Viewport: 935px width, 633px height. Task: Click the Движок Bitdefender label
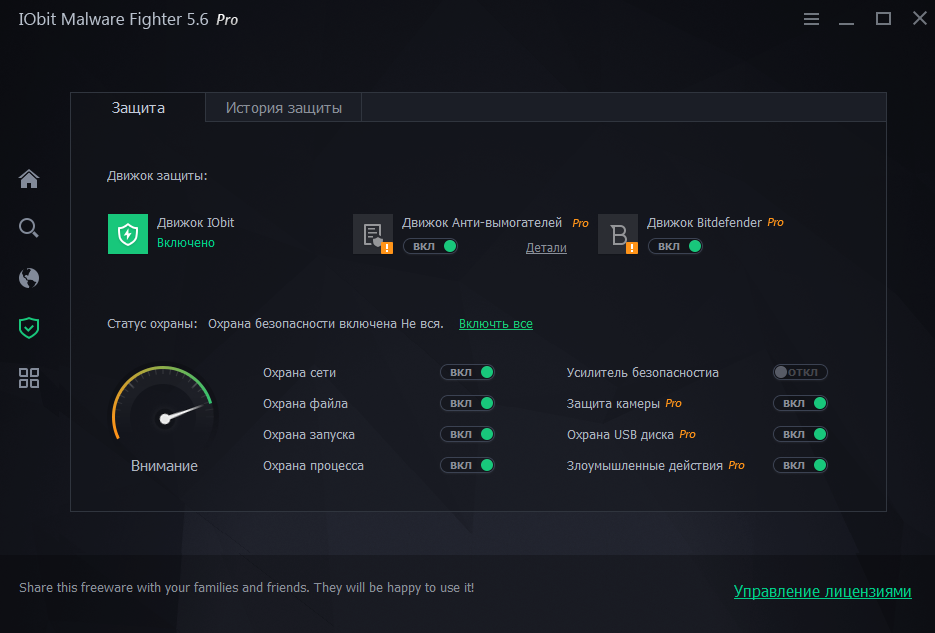(x=704, y=222)
